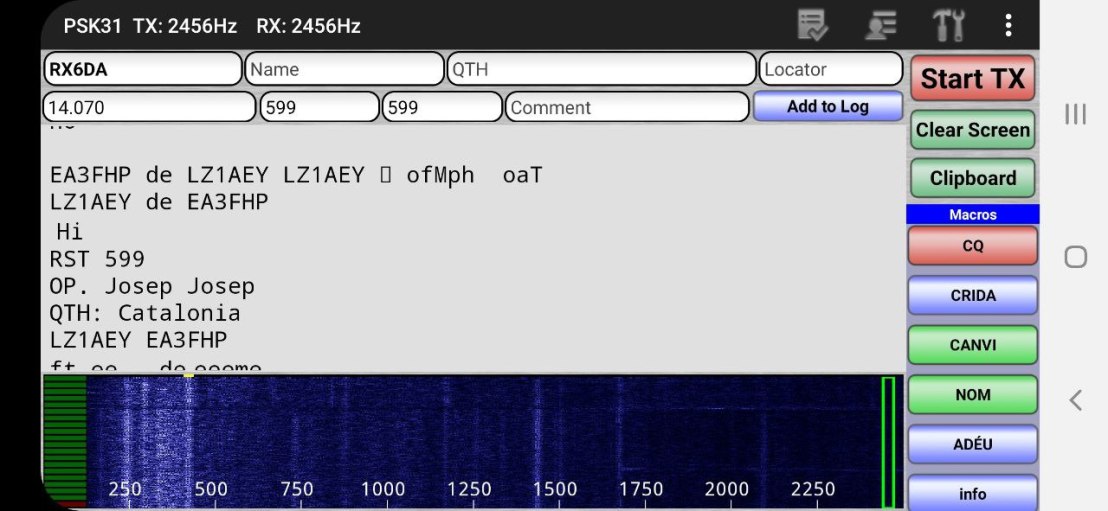Tap the Android back arrow

(x=1075, y=400)
